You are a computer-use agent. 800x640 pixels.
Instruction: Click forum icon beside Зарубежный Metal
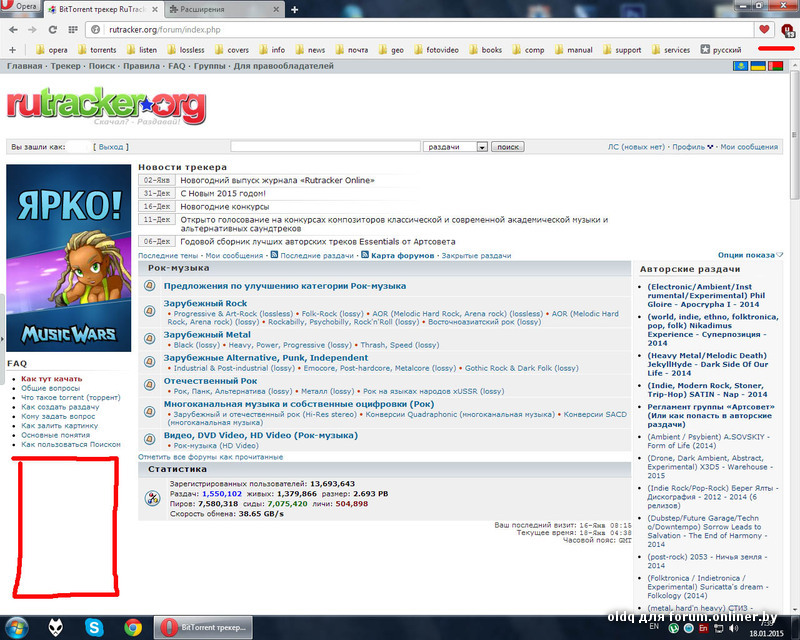149,338
